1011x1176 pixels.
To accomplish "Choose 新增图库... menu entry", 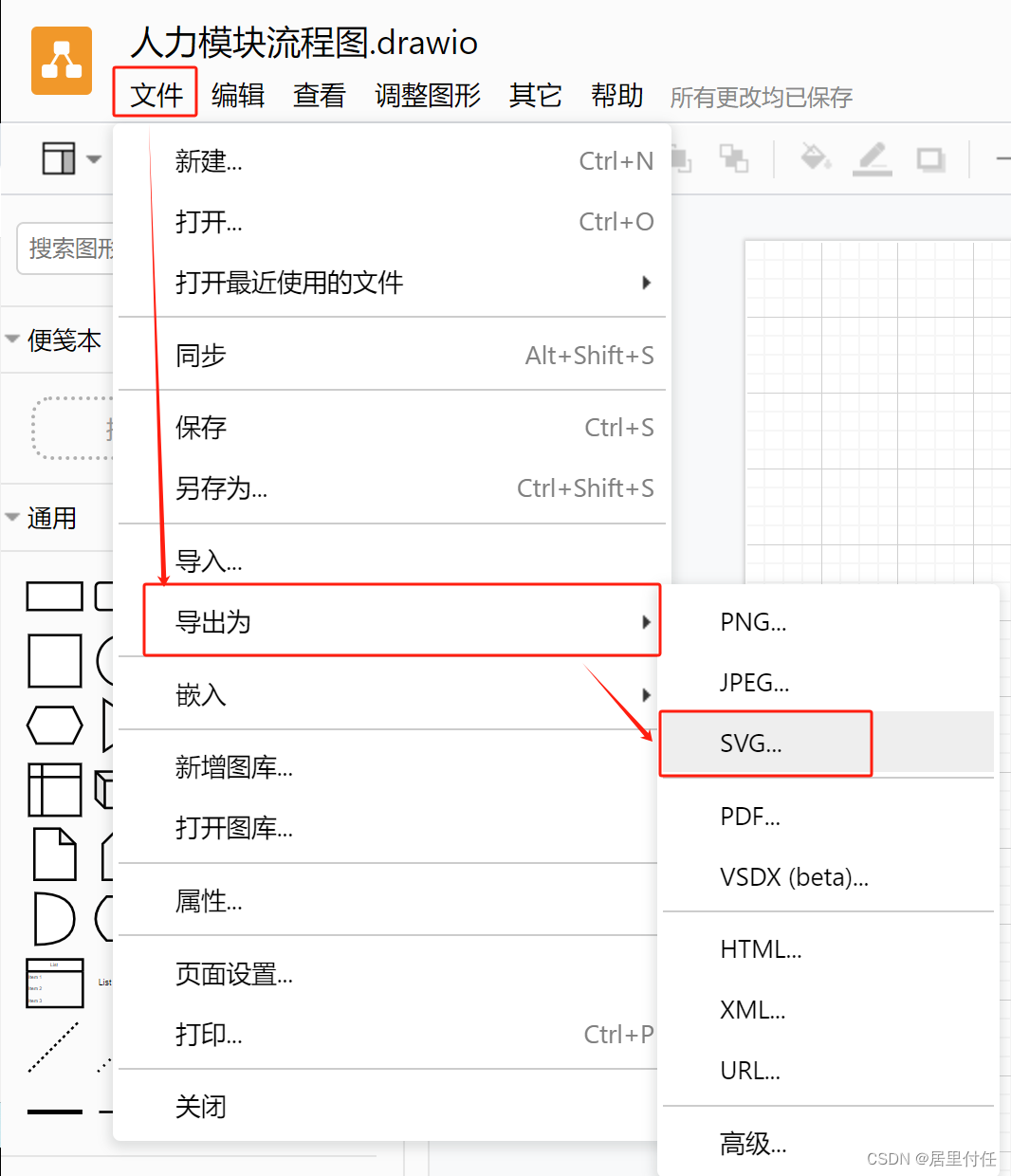I will [x=388, y=767].
